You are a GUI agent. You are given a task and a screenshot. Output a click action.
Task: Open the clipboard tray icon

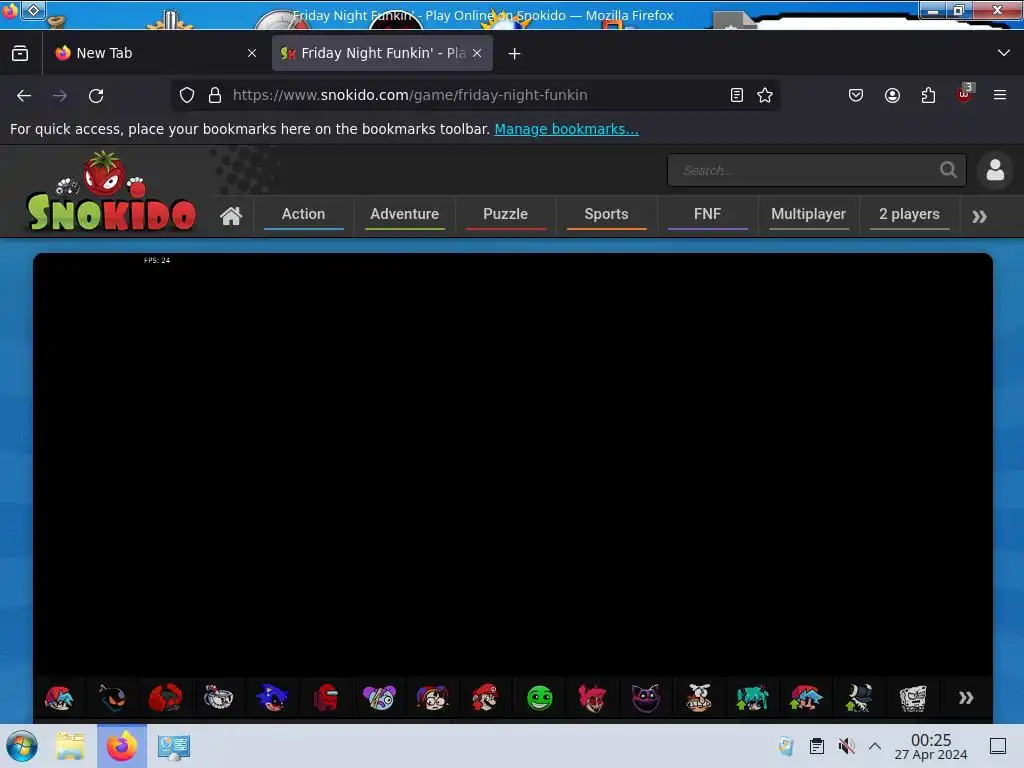point(816,746)
